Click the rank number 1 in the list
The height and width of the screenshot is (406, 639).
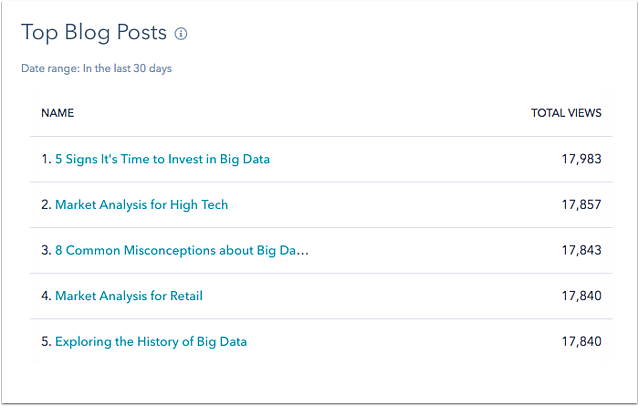[46, 159]
